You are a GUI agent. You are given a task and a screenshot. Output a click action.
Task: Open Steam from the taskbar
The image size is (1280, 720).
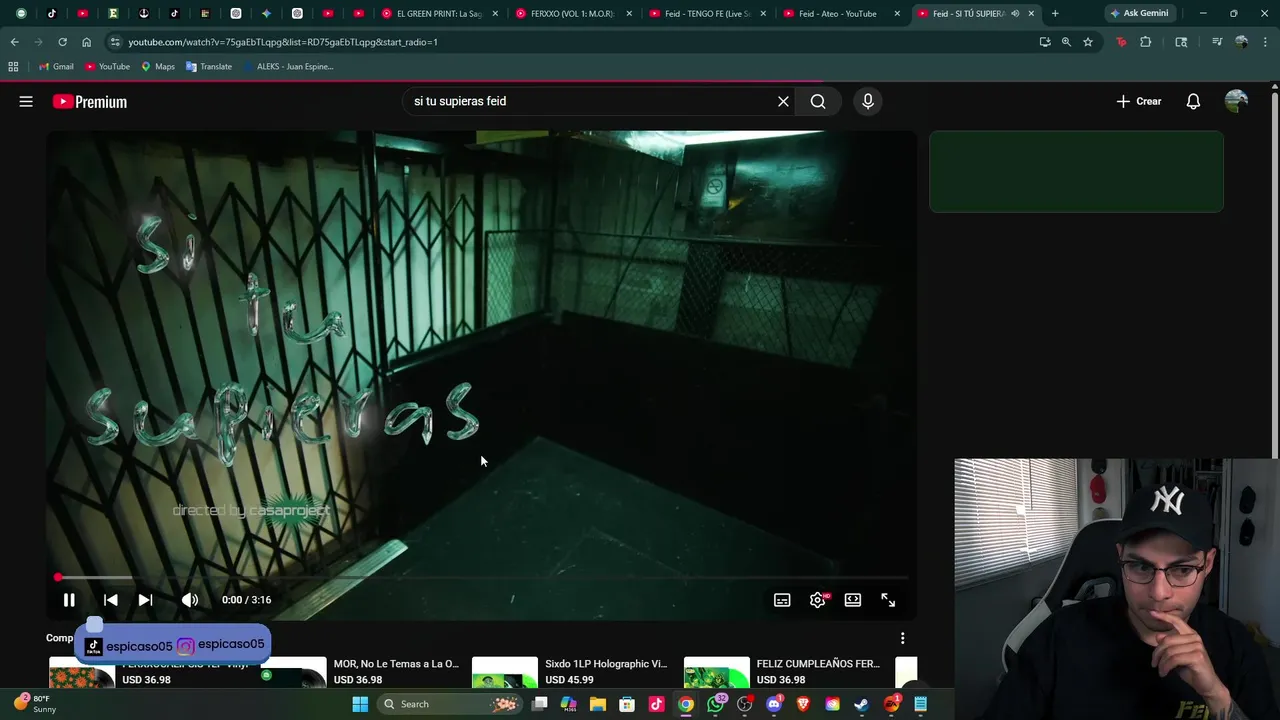(x=861, y=704)
